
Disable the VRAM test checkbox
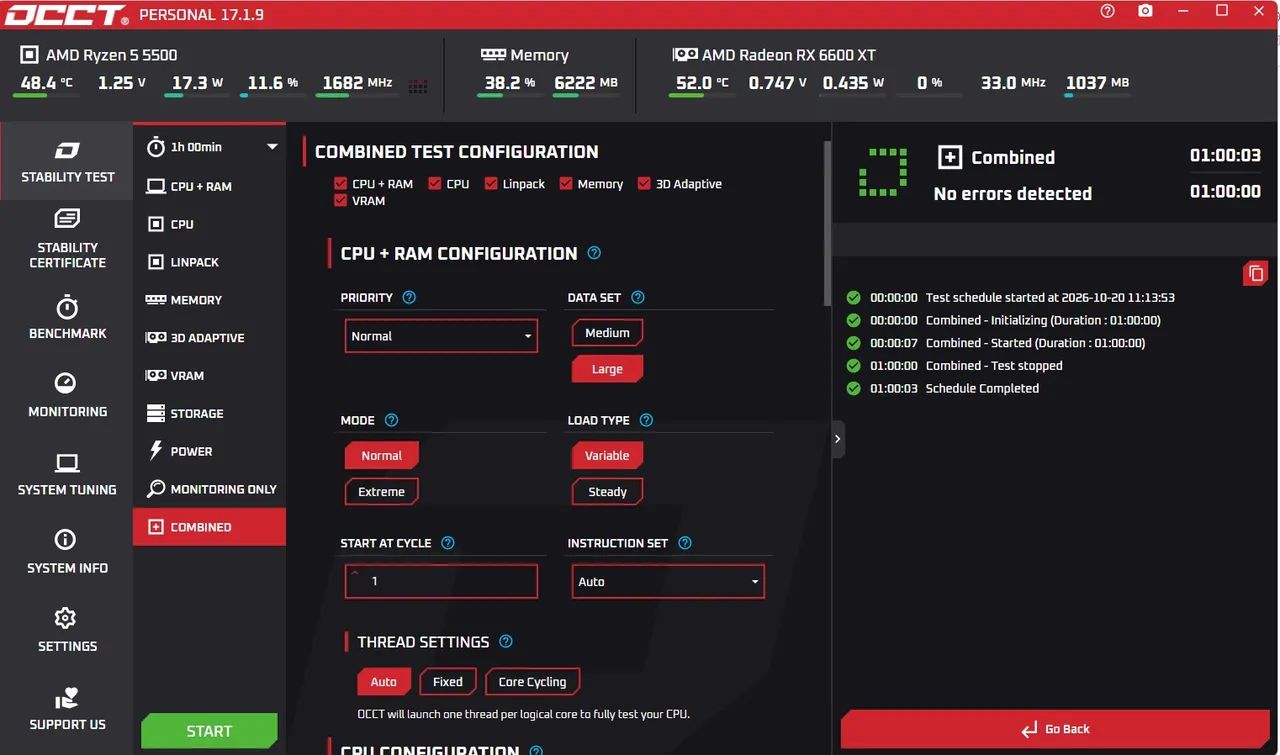(341, 201)
